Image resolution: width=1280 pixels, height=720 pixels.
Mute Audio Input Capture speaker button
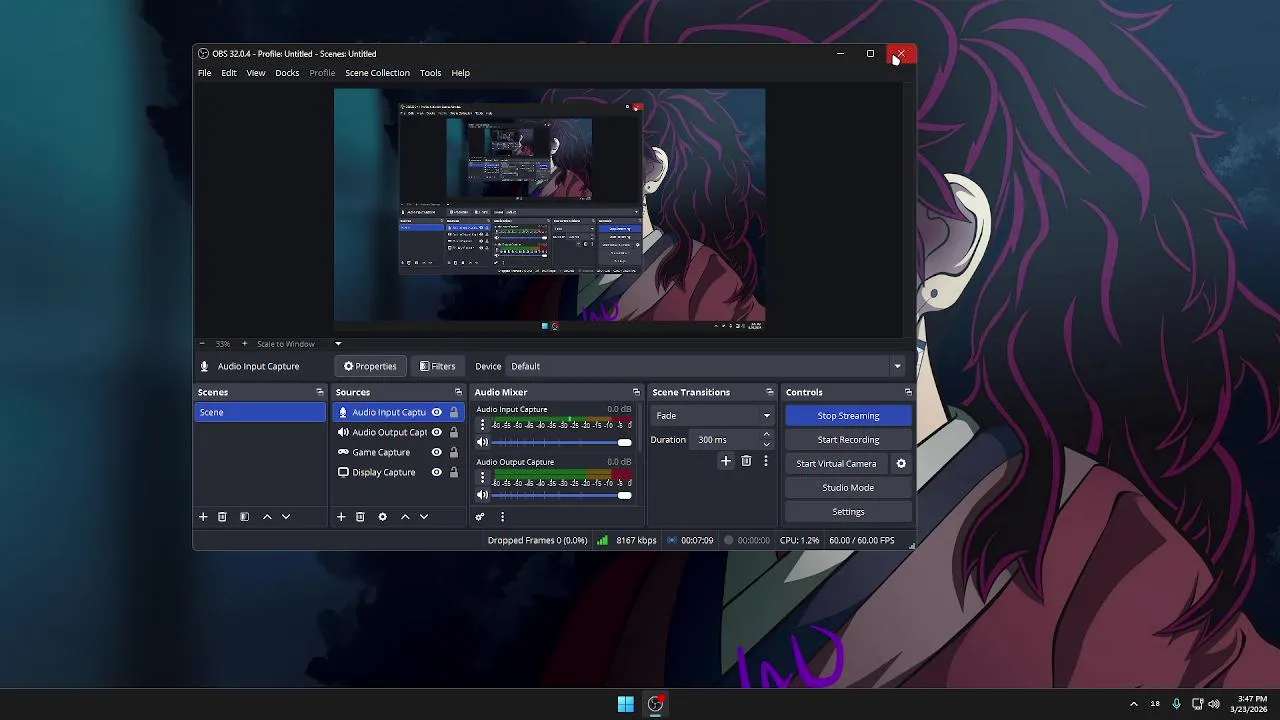482,442
